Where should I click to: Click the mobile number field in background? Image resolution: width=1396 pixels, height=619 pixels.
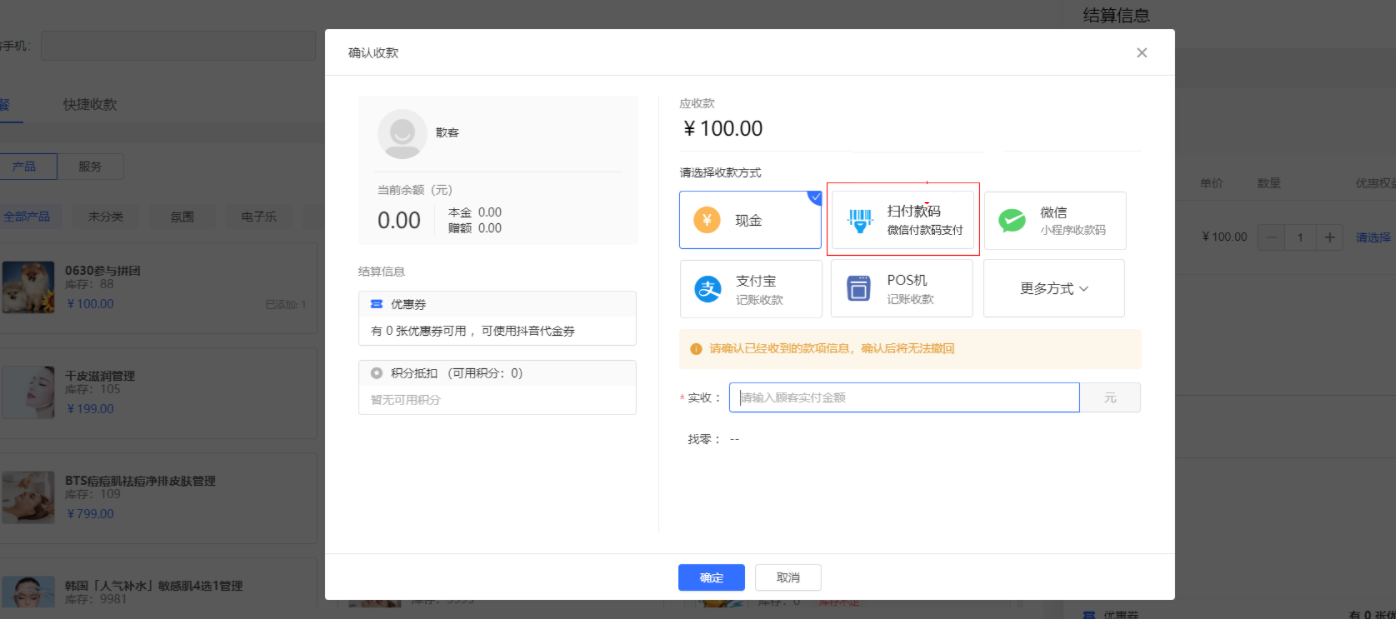[x=178, y=46]
